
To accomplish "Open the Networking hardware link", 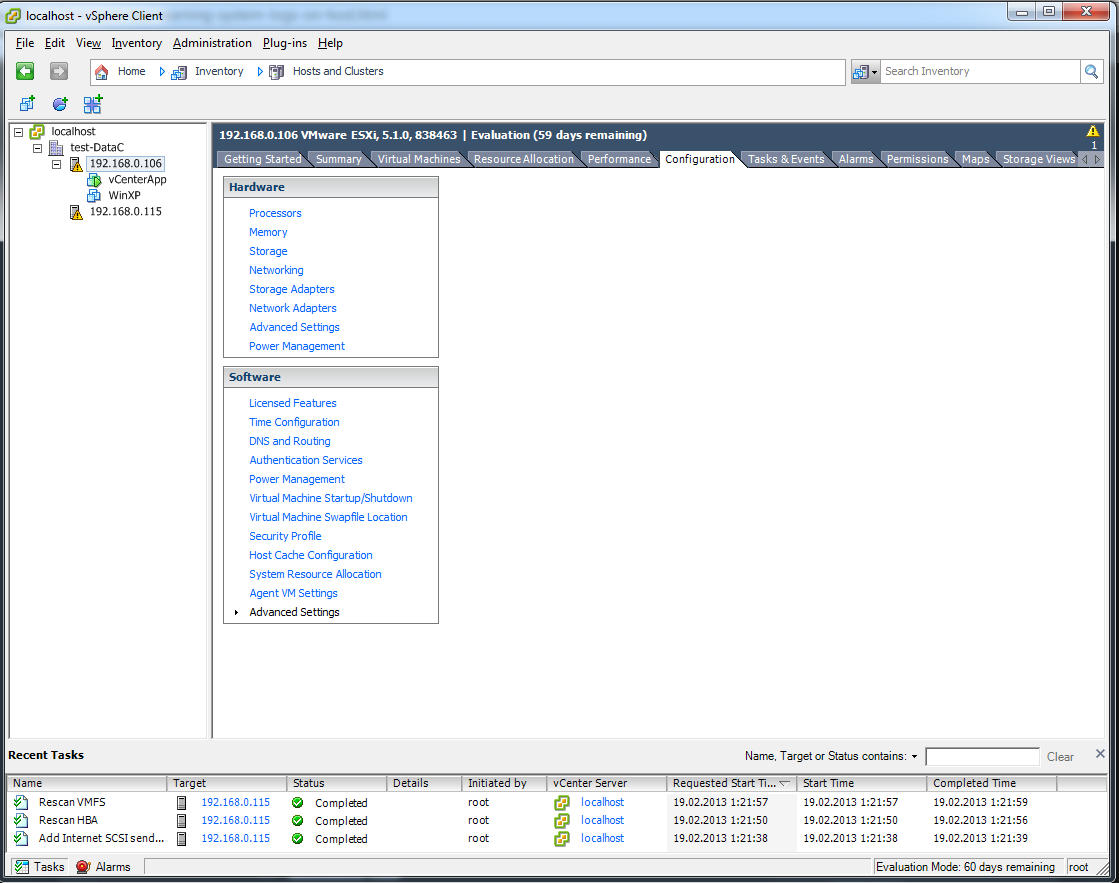I will click(276, 271).
